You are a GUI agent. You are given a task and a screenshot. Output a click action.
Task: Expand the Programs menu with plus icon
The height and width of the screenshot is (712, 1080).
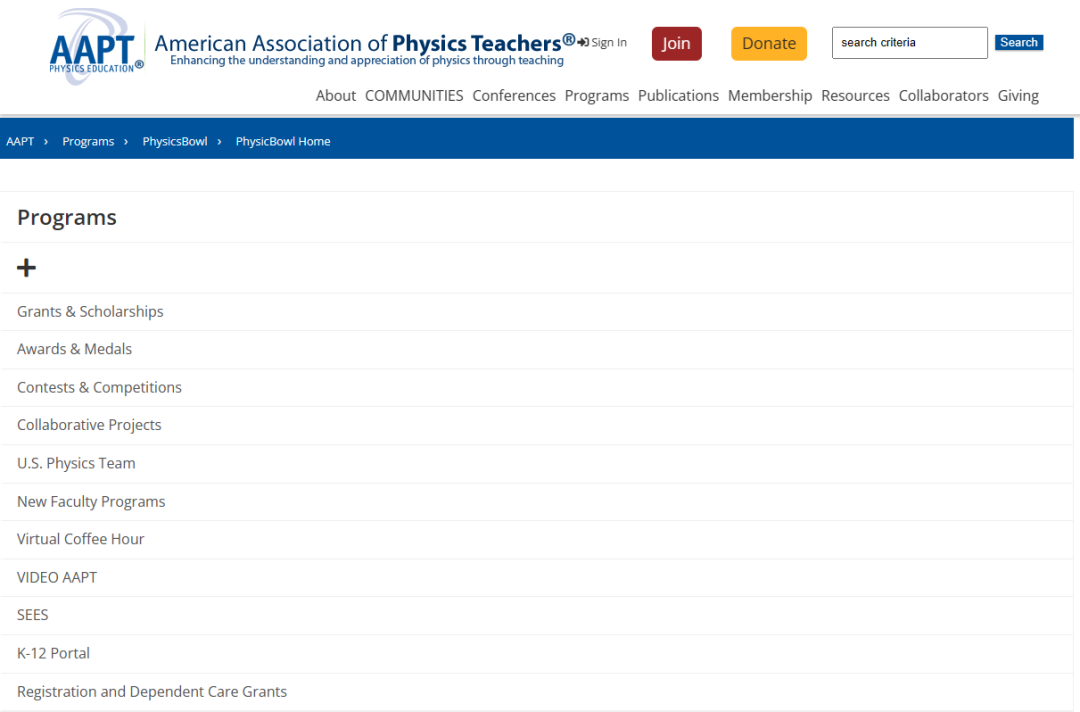coord(27,268)
